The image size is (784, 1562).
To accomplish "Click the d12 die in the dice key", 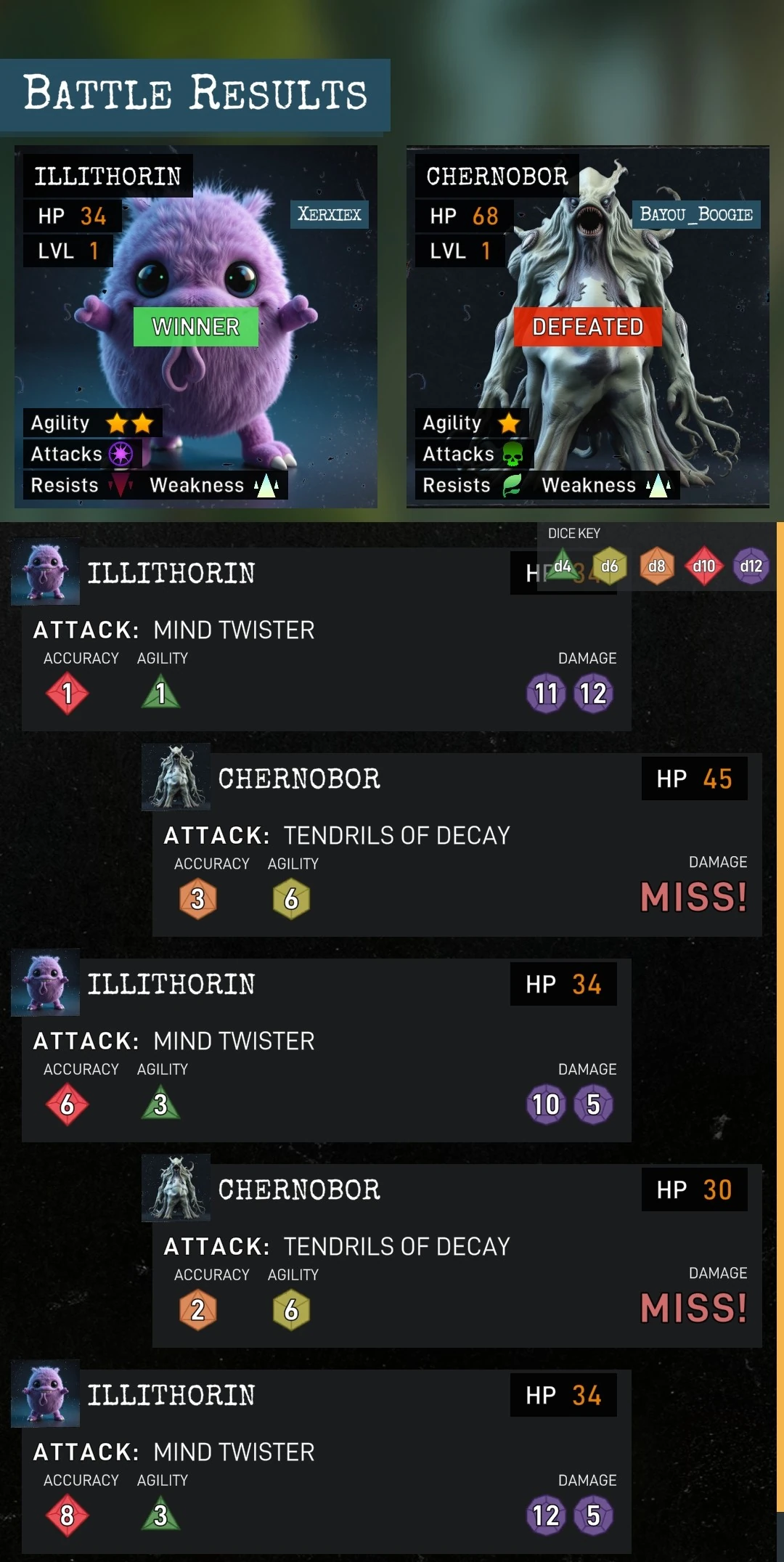I will coord(751,566).
